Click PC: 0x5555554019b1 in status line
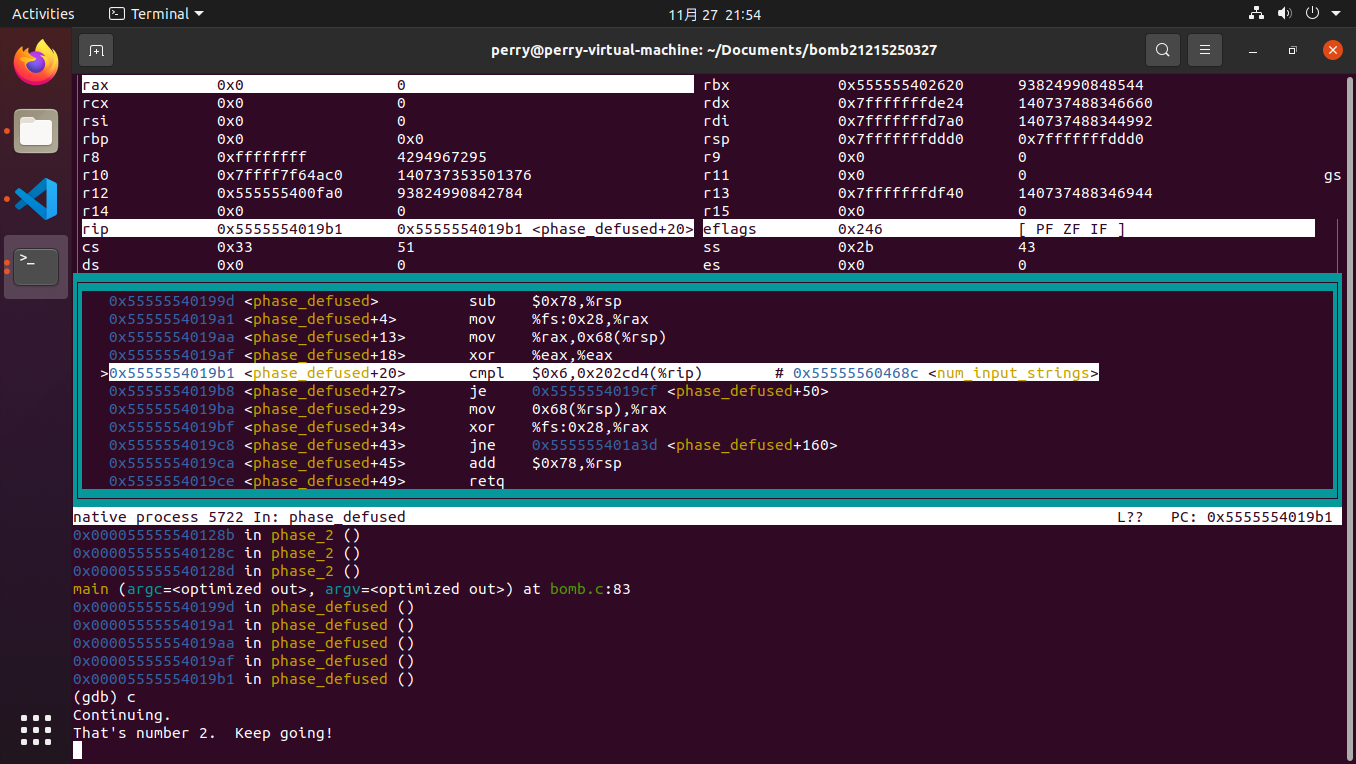 [1251, 517]
